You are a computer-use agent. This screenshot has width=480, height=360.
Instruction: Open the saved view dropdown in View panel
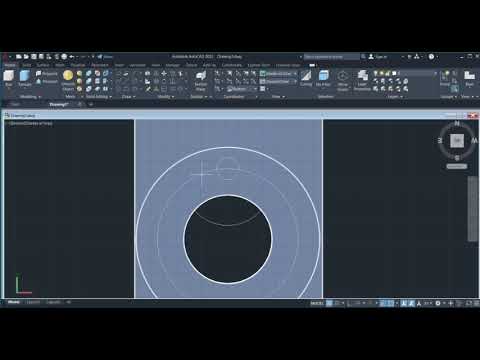click(278, 81)
